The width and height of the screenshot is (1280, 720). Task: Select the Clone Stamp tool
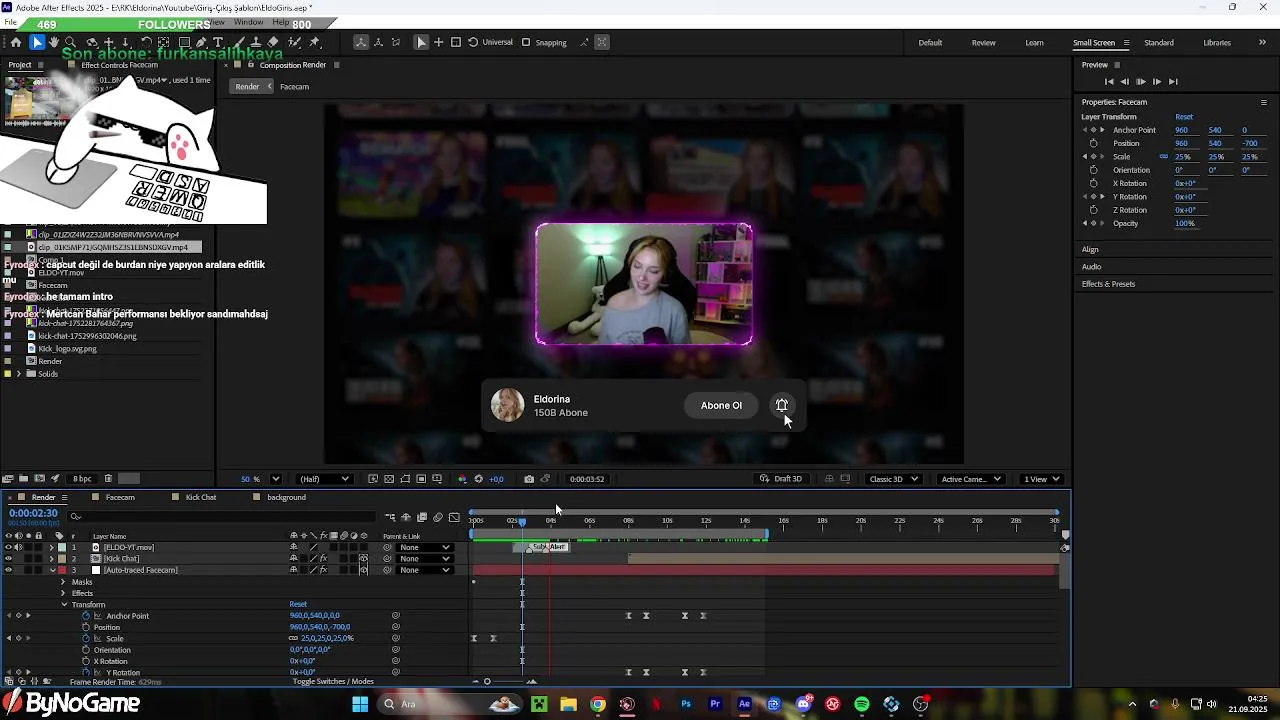[256, 42]
